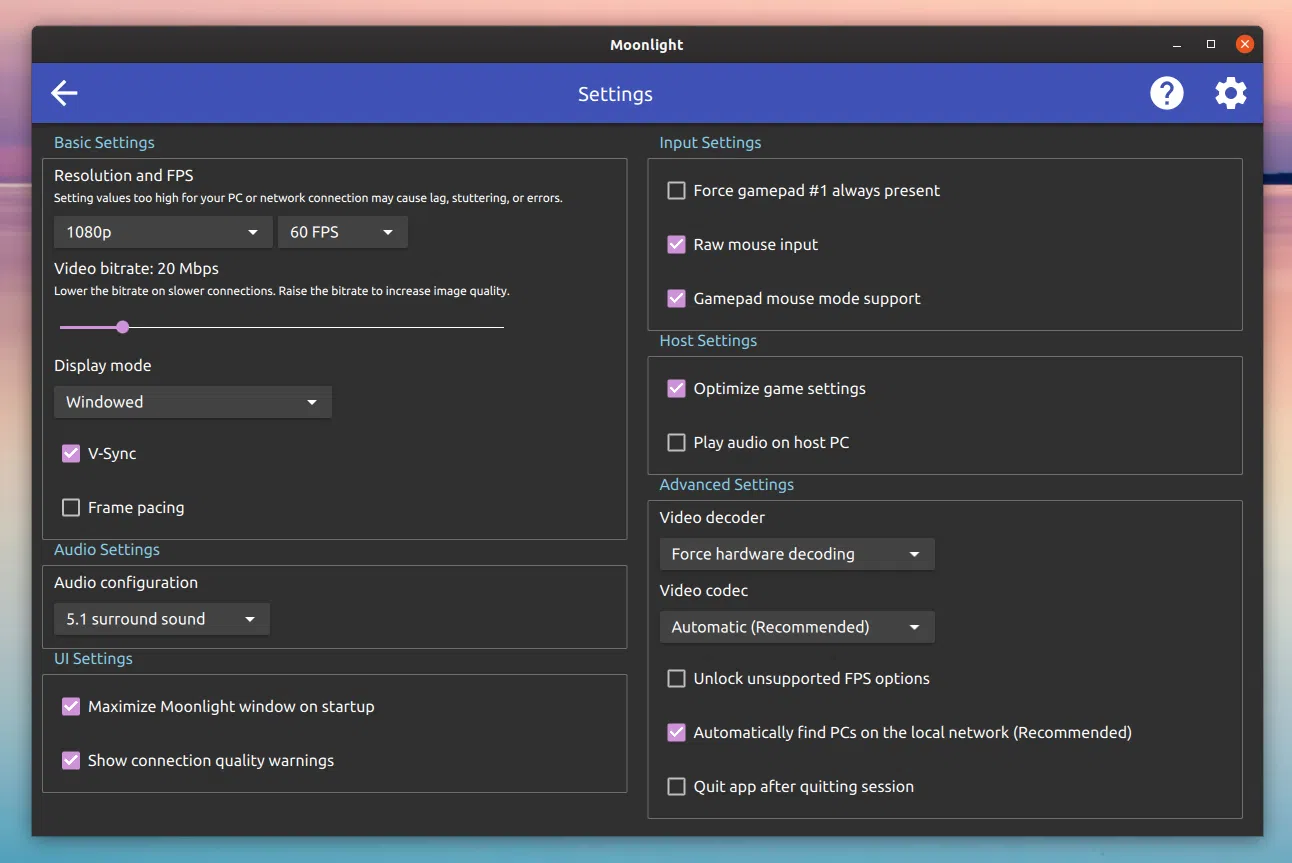Image resolution: width=1292 pixels, height=863 pixels.
Task: Click the Input Settings section heading
Action: (x=710, y=142)
